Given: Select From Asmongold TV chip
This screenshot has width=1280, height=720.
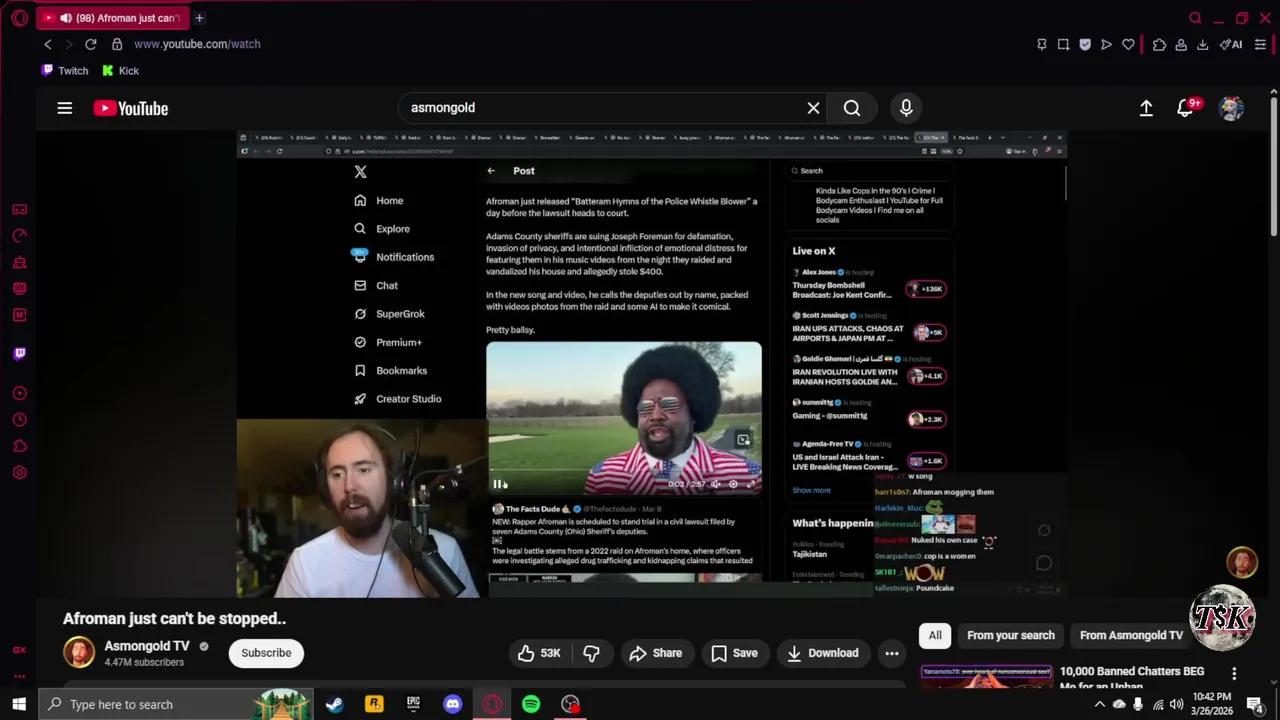Looking at the screenshot, I should tap(1131, 635).
